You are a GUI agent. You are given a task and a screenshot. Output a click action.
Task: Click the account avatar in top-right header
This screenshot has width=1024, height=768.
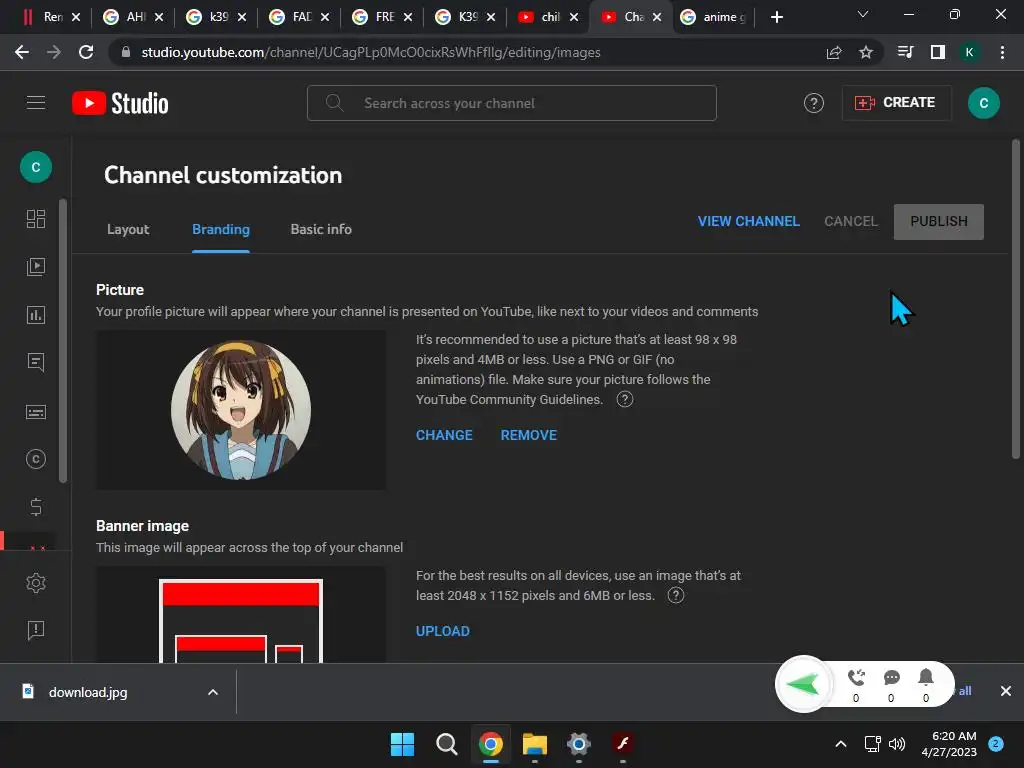click(x=984, y=103)
